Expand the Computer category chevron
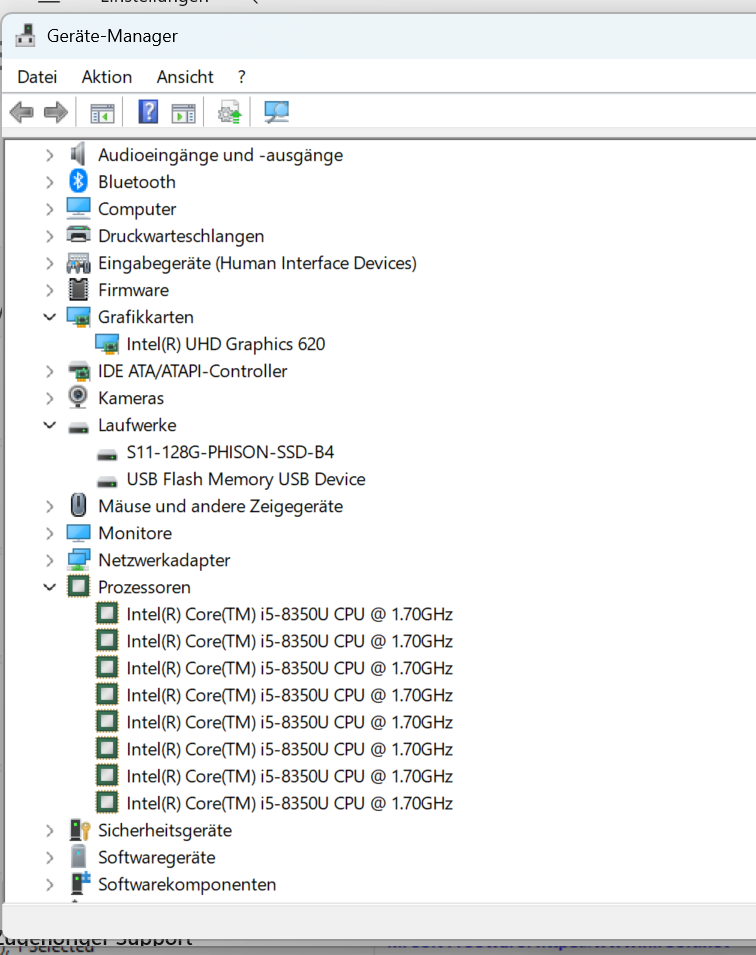The image size is (756, 955). [50, 209]
